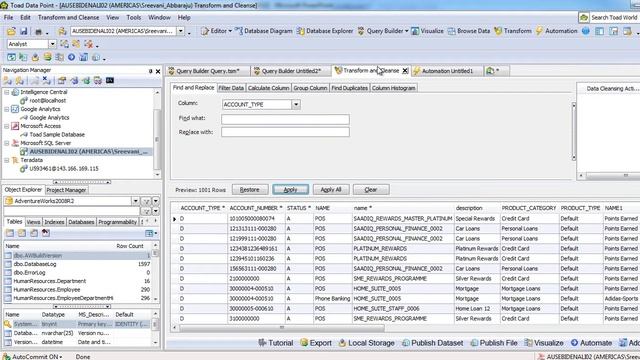Click the Object Explorer view options icon
Viewport: 640px width, 360px height.
(151, 233)
